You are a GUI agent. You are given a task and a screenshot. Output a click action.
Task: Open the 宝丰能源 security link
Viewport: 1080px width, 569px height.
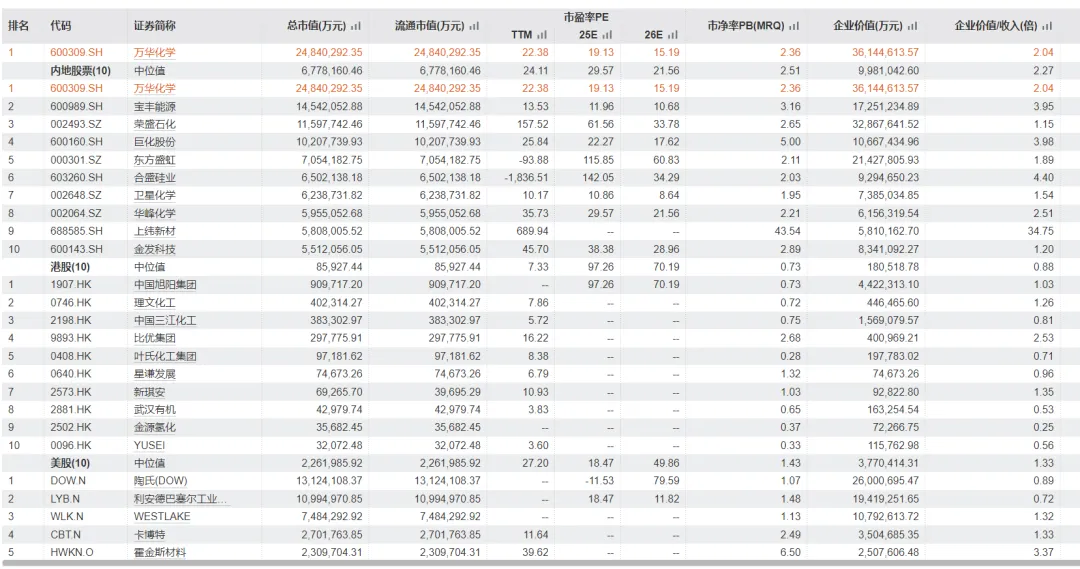tap(154, 106)
